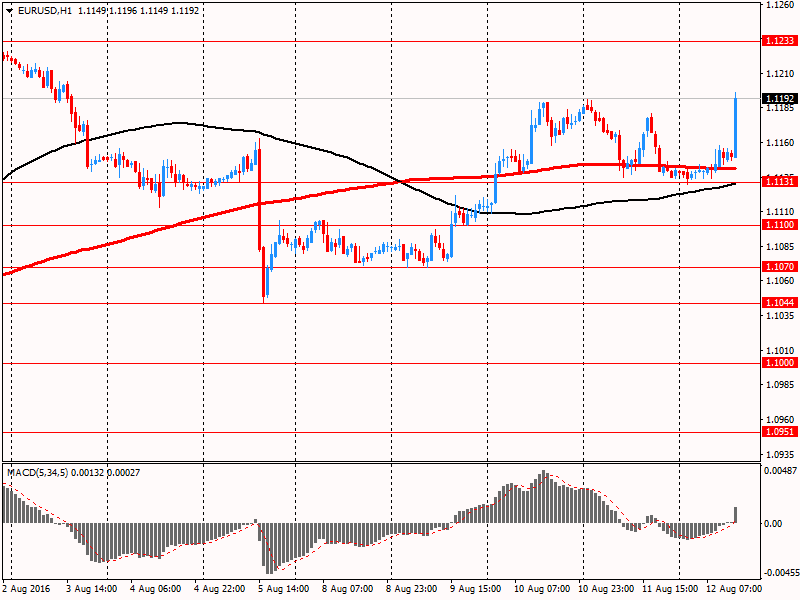800x600 pixels.
Task: Select the 1.1160 price scale value
Action: pos(781,143)
